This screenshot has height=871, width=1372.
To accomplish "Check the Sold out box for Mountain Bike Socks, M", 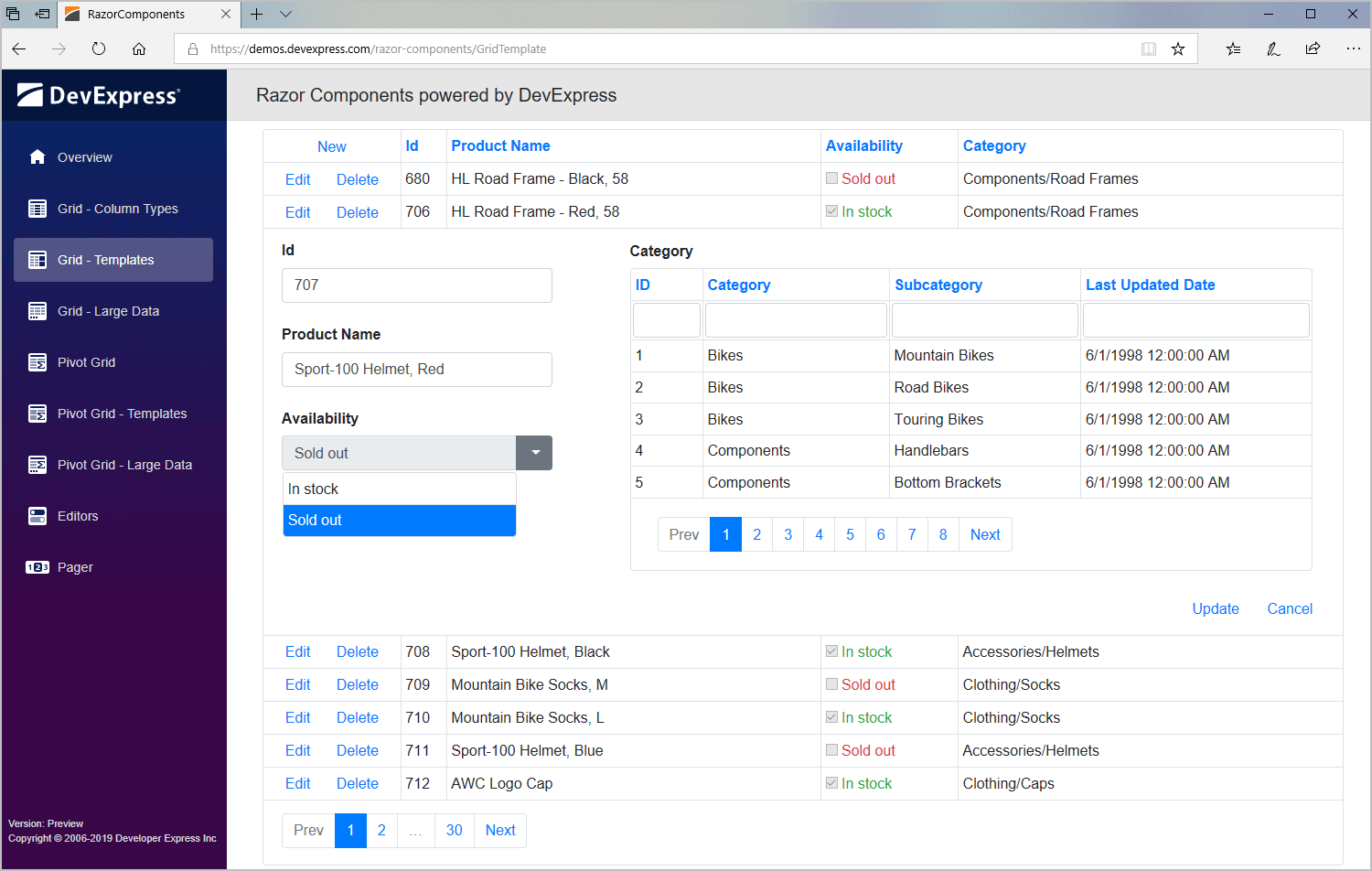I will click(831, 683).
